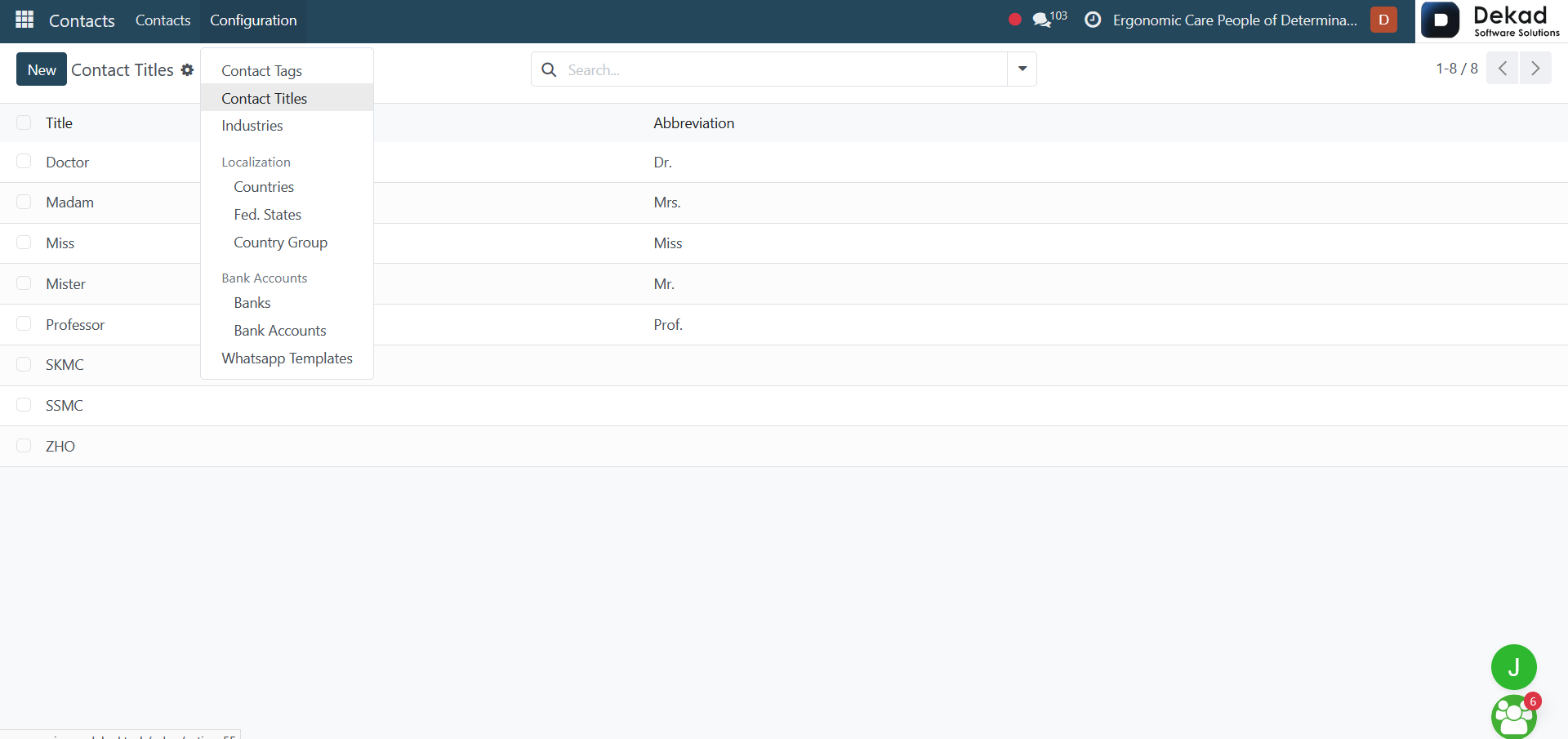
Task: Open the gear actions menu beside Contact Titles
Action: coord(187,69)
